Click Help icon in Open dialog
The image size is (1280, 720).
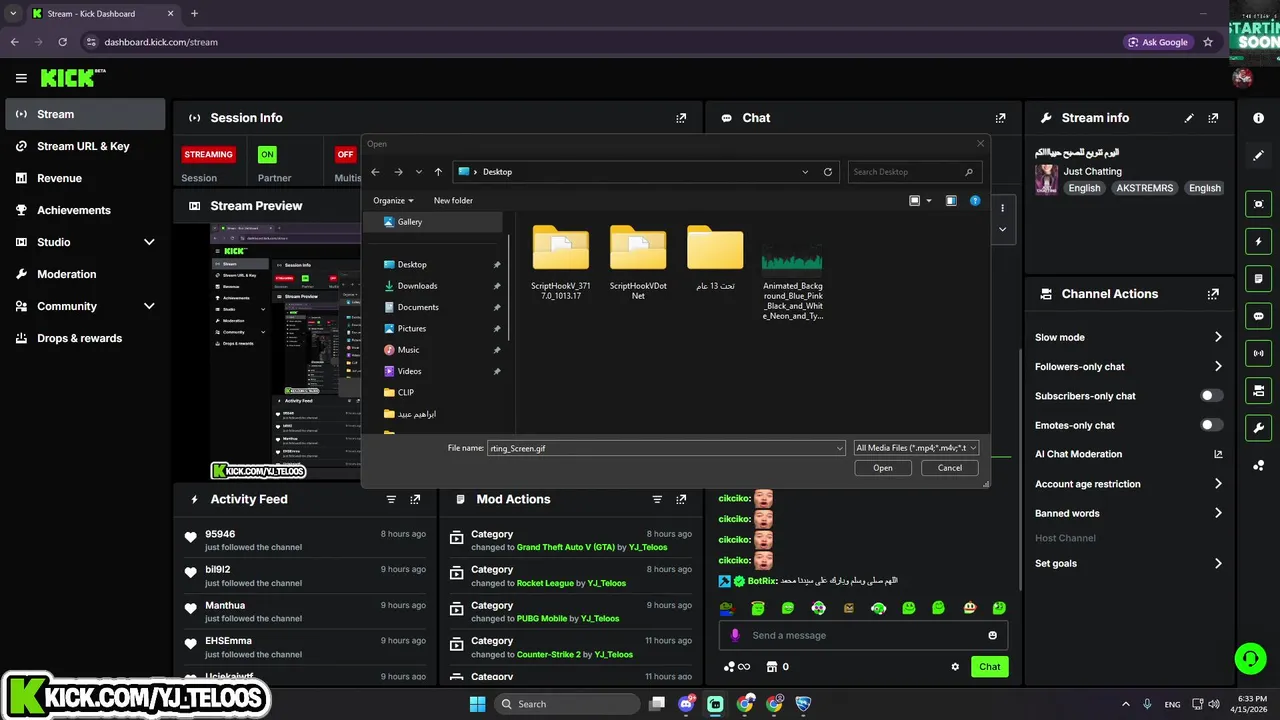[x=975, y=201]
